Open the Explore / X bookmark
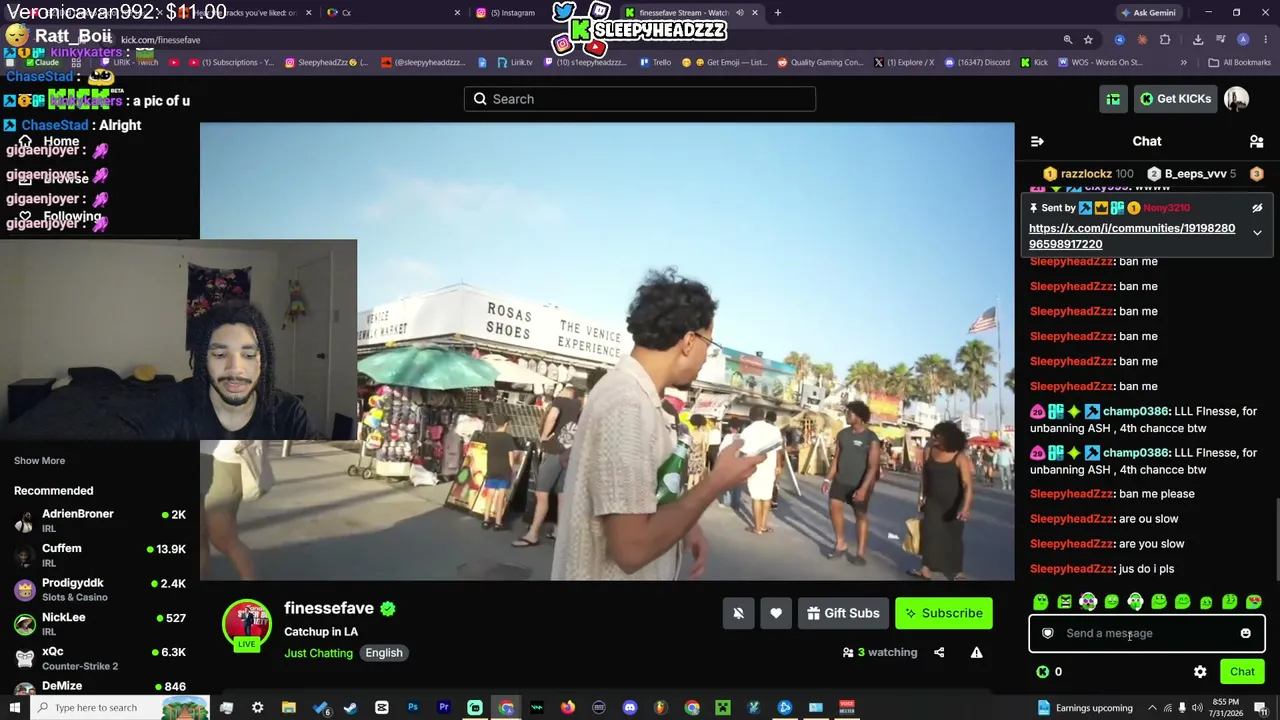Viewport: 1280px width, 720px height. coord(903,62)
